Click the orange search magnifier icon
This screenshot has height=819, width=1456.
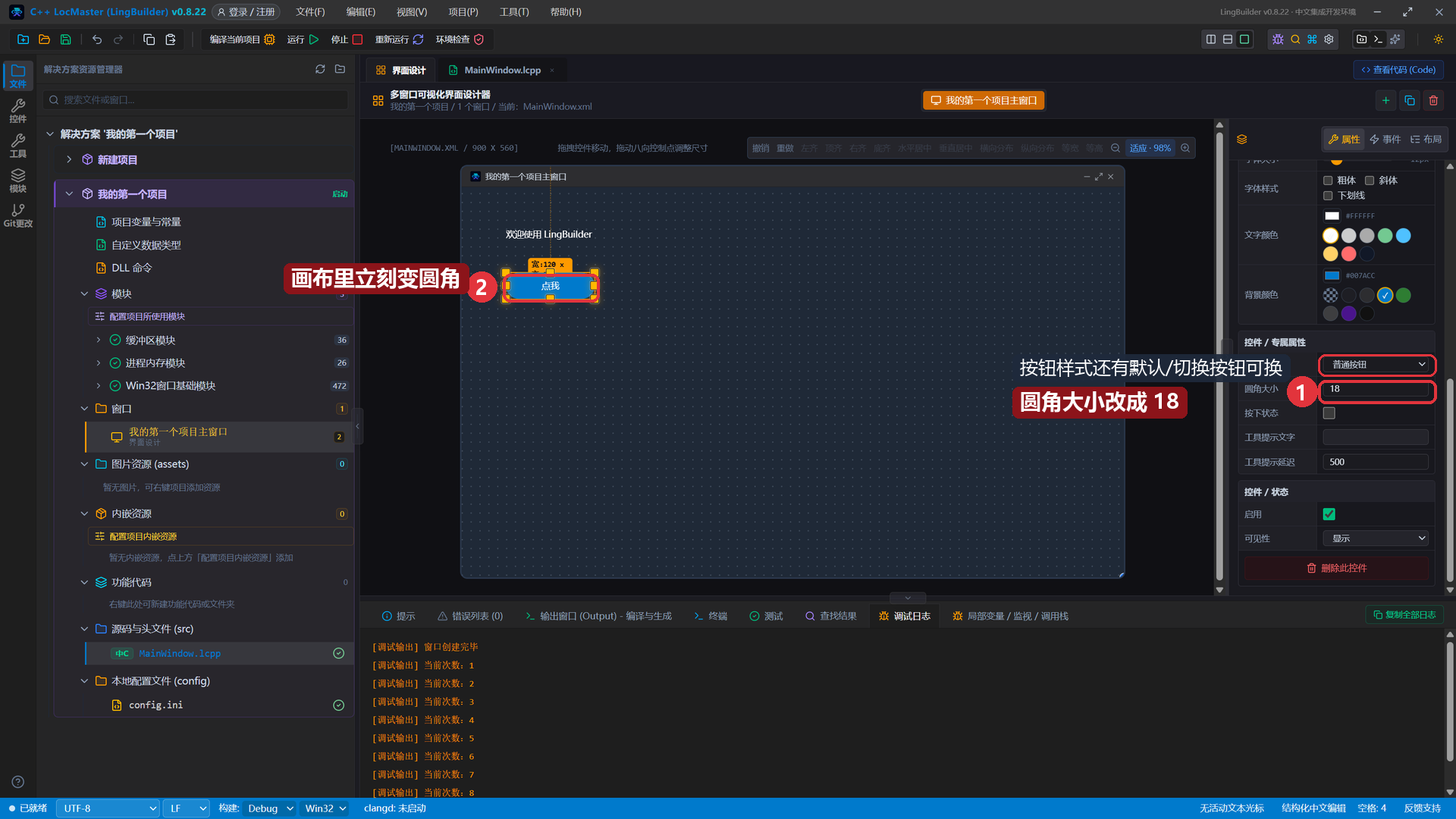click(1295, 39)
